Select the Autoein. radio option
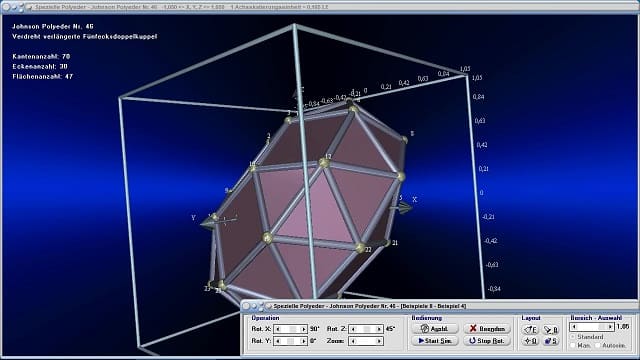 click(598, 345)
